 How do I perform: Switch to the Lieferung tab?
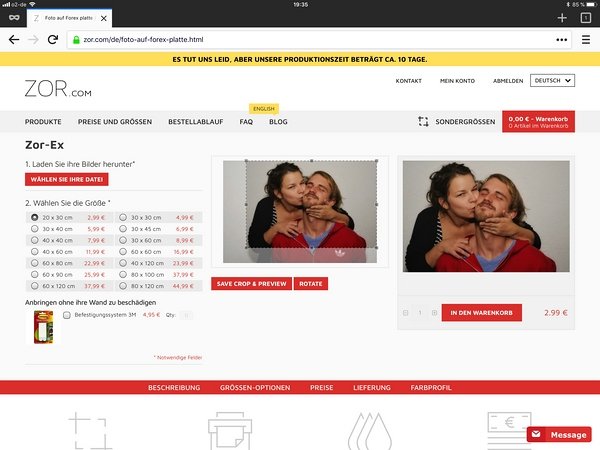click(372, 388)
